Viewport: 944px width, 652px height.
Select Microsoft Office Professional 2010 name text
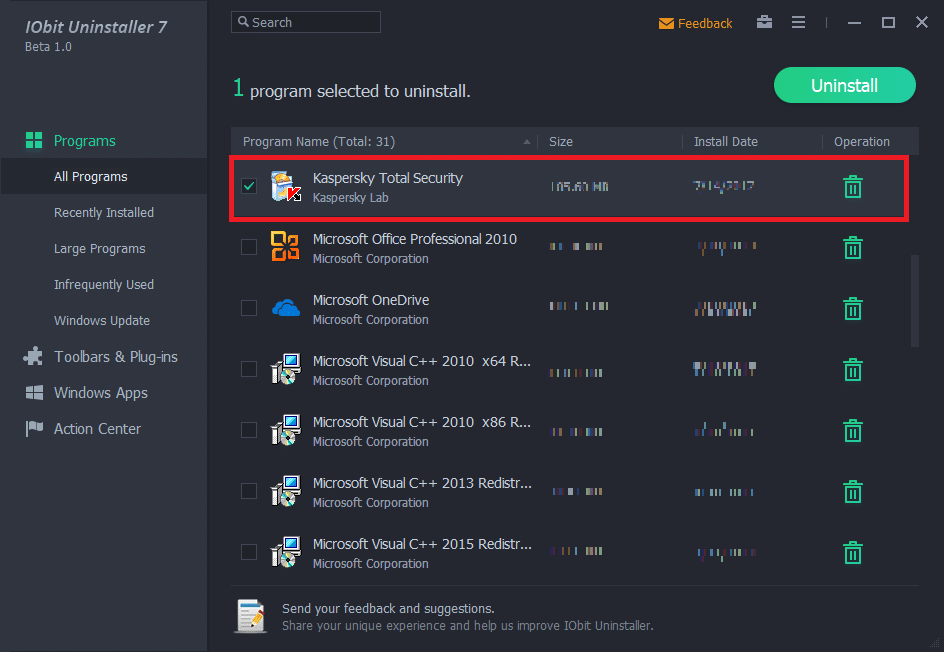[x=414, y=239]
